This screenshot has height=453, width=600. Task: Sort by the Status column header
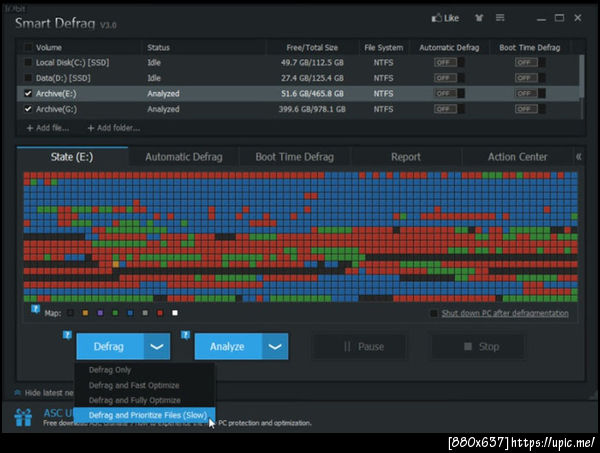158,47
